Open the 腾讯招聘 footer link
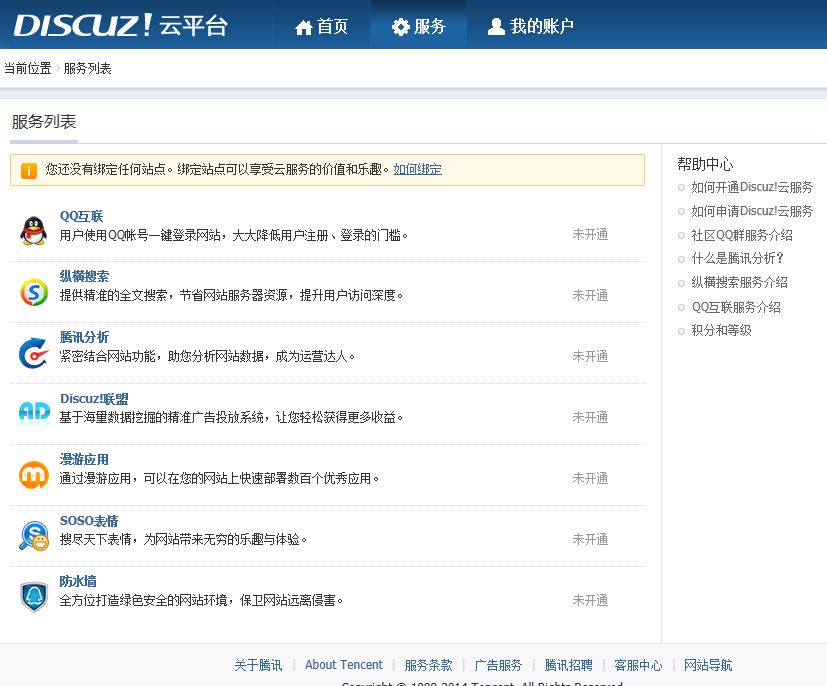 pyautogui.click(x=569, y=665)
